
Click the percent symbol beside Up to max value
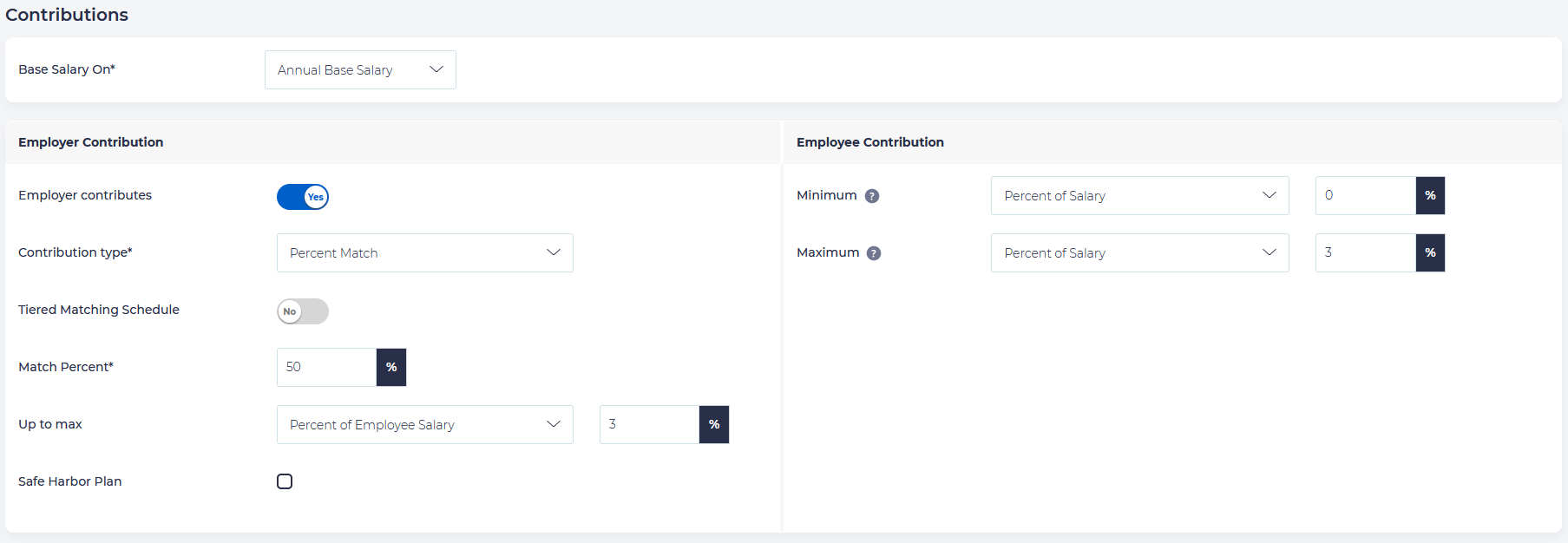click(x=714, y=424)
